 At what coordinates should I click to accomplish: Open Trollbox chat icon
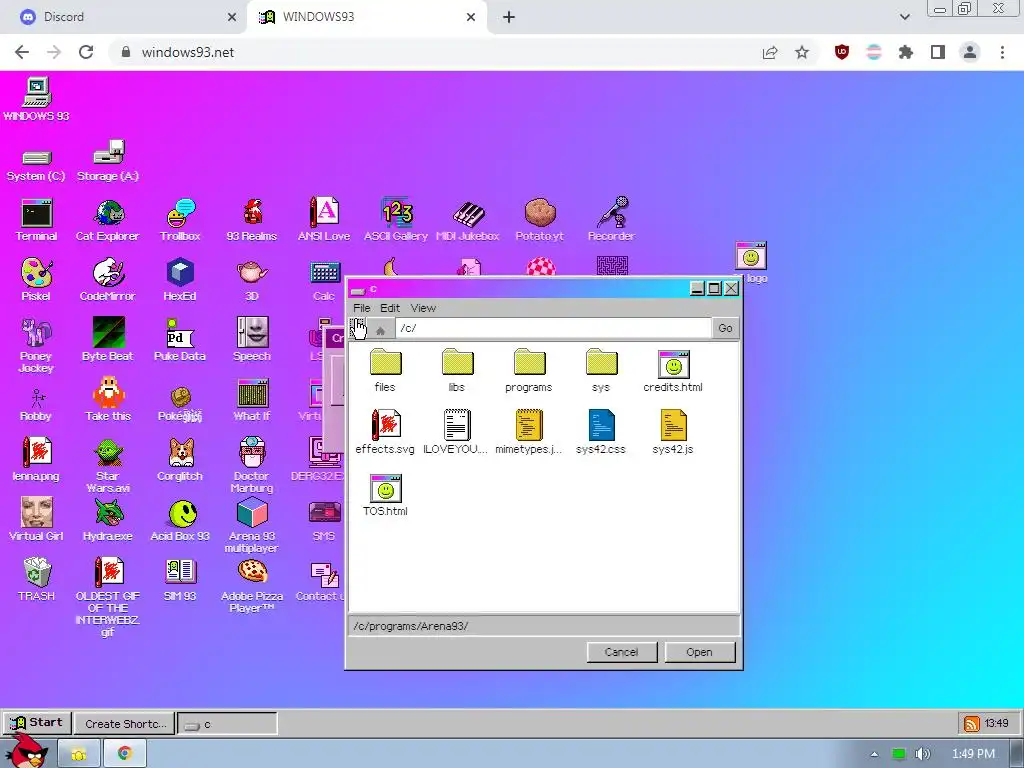180,220
